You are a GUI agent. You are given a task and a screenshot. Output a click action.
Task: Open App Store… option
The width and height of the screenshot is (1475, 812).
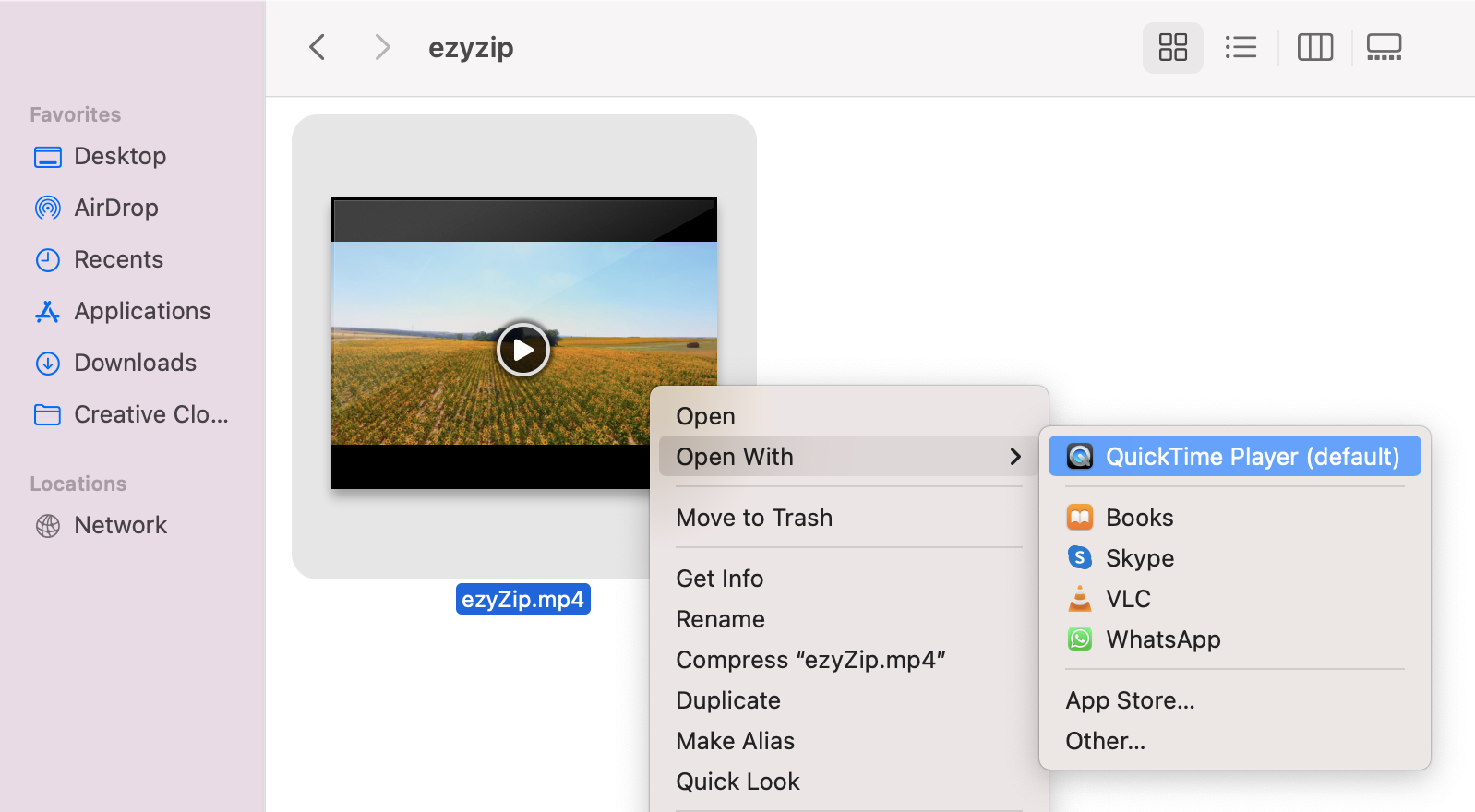1130,700
